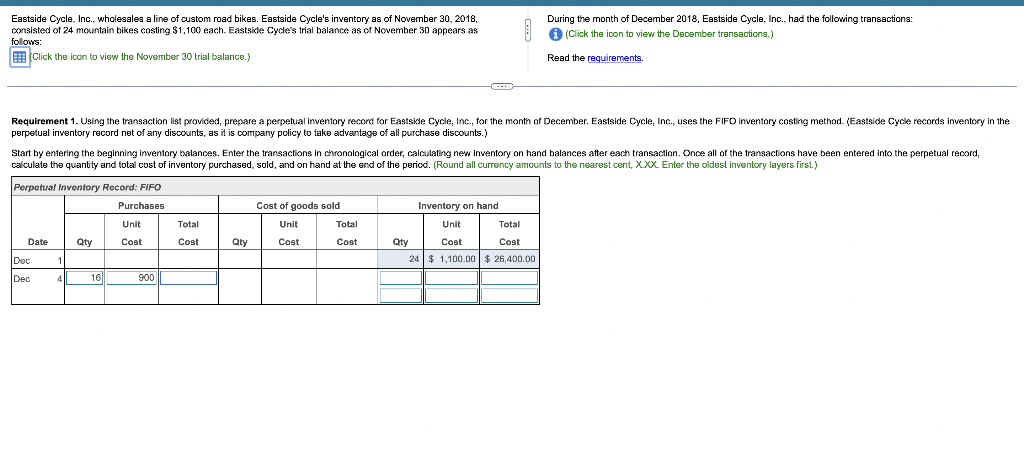Click the 'Purchases' column group header
This screenshot has width=1024, height=457.
pyautogui.click(x=141, y=206)
